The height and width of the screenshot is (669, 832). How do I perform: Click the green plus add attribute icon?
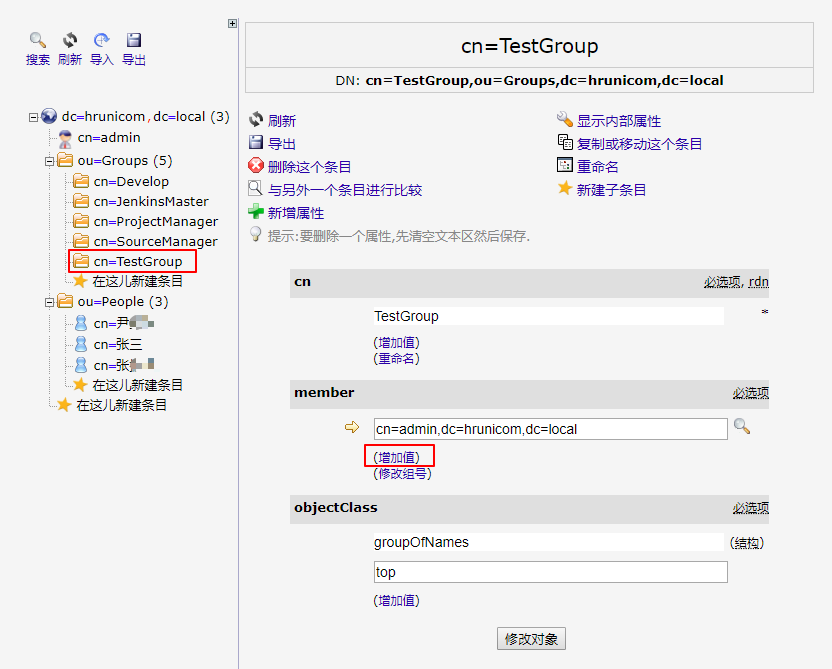256,212
